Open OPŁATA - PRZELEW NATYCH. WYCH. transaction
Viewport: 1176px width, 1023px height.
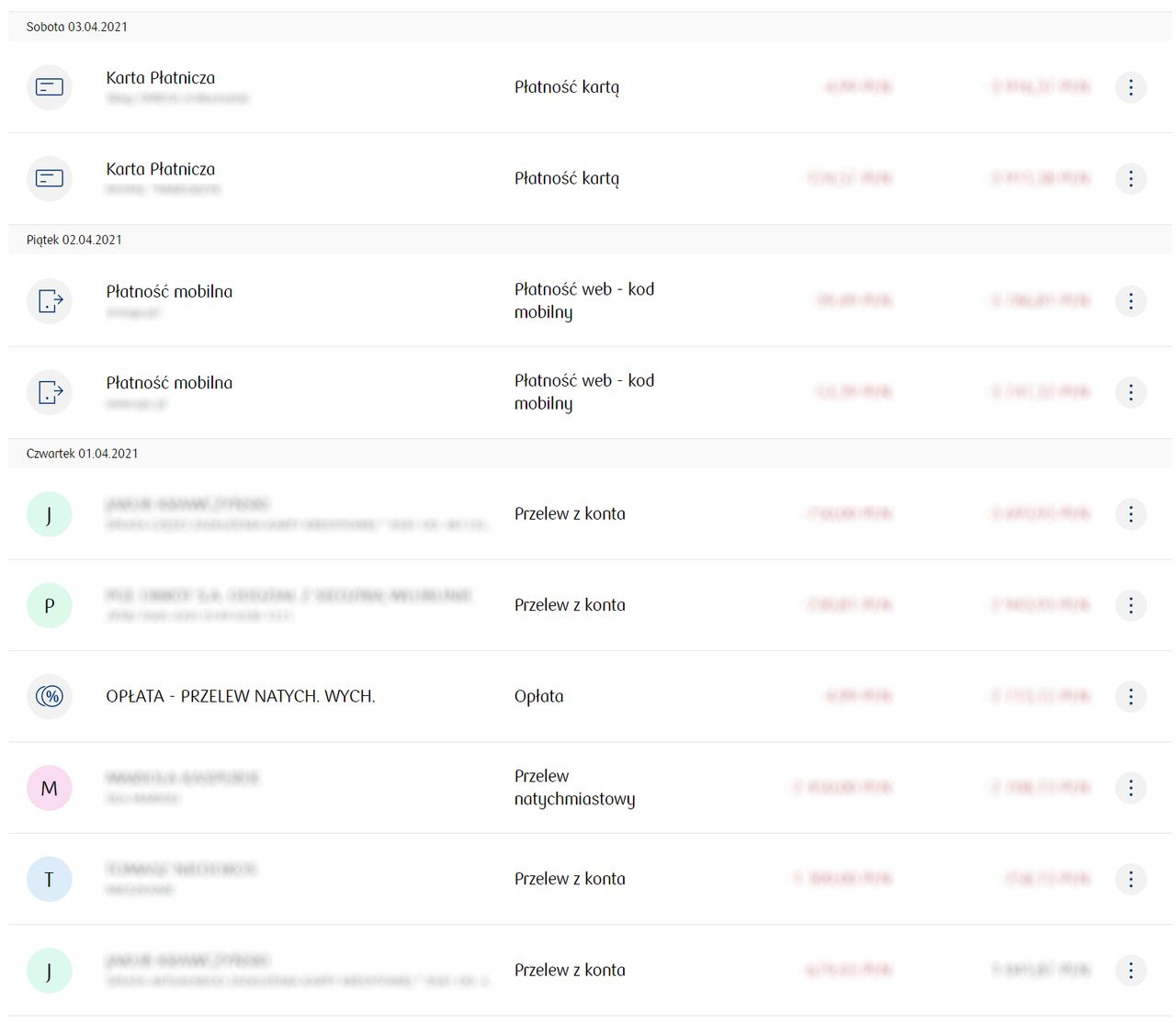pos(240,696)
